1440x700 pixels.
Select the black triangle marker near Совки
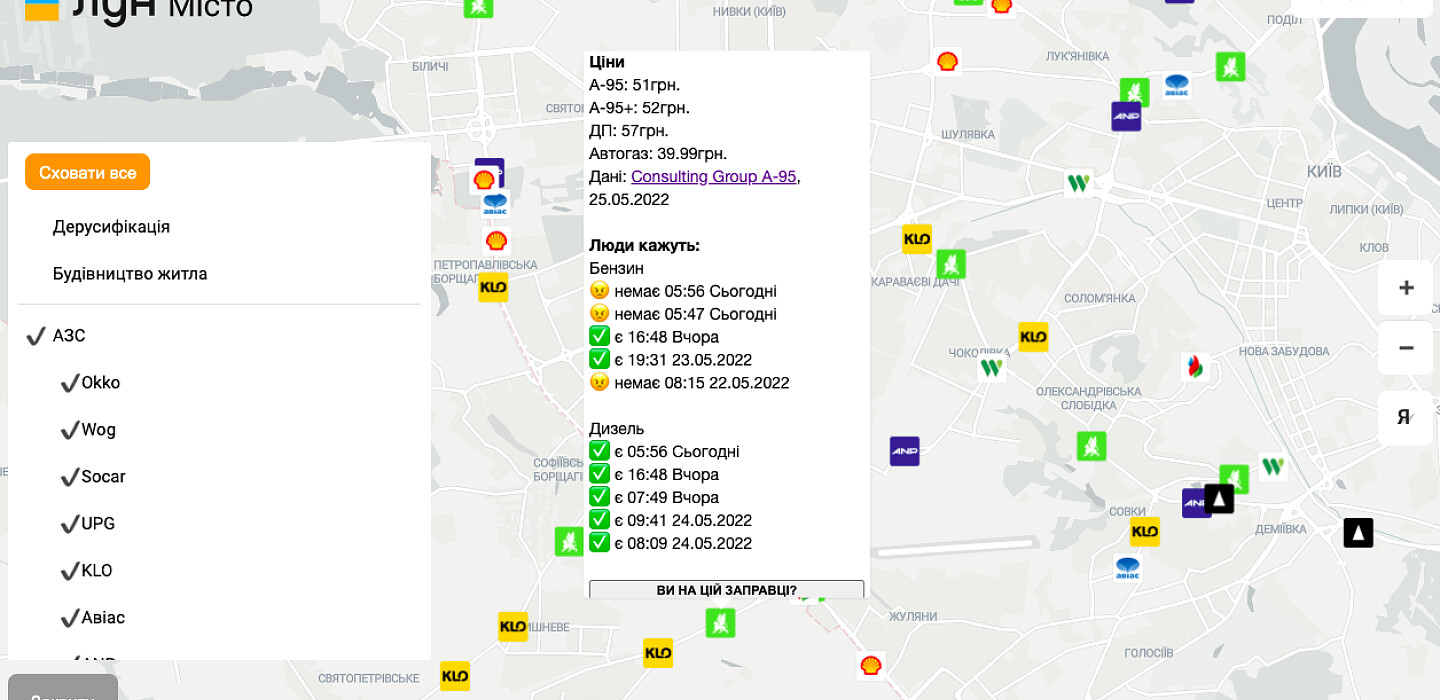1219,499
